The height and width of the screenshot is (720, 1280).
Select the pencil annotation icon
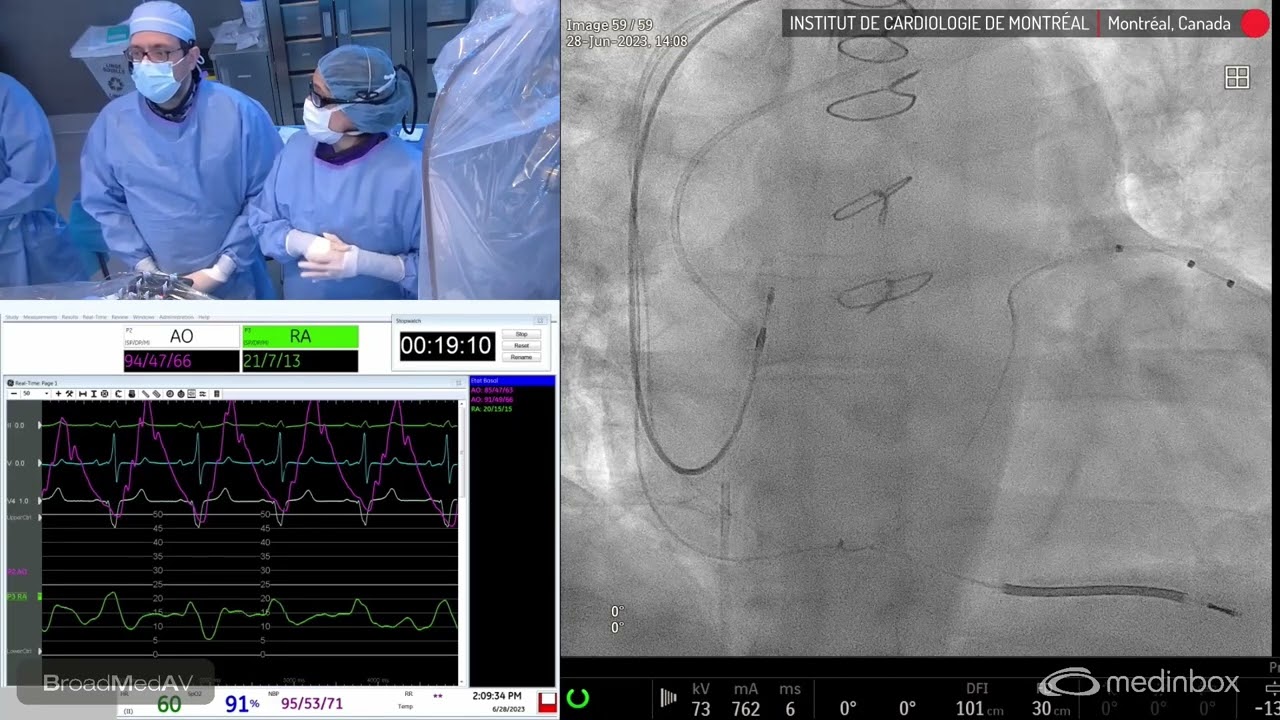[x=146, y=394]
